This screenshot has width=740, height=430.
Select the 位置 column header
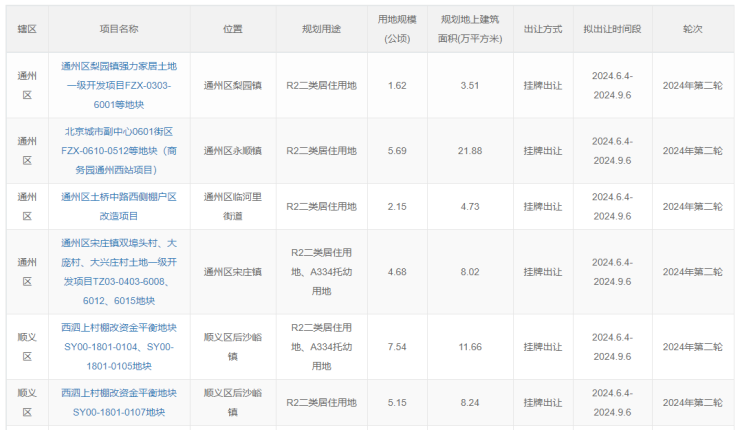[x=232, y=30]
